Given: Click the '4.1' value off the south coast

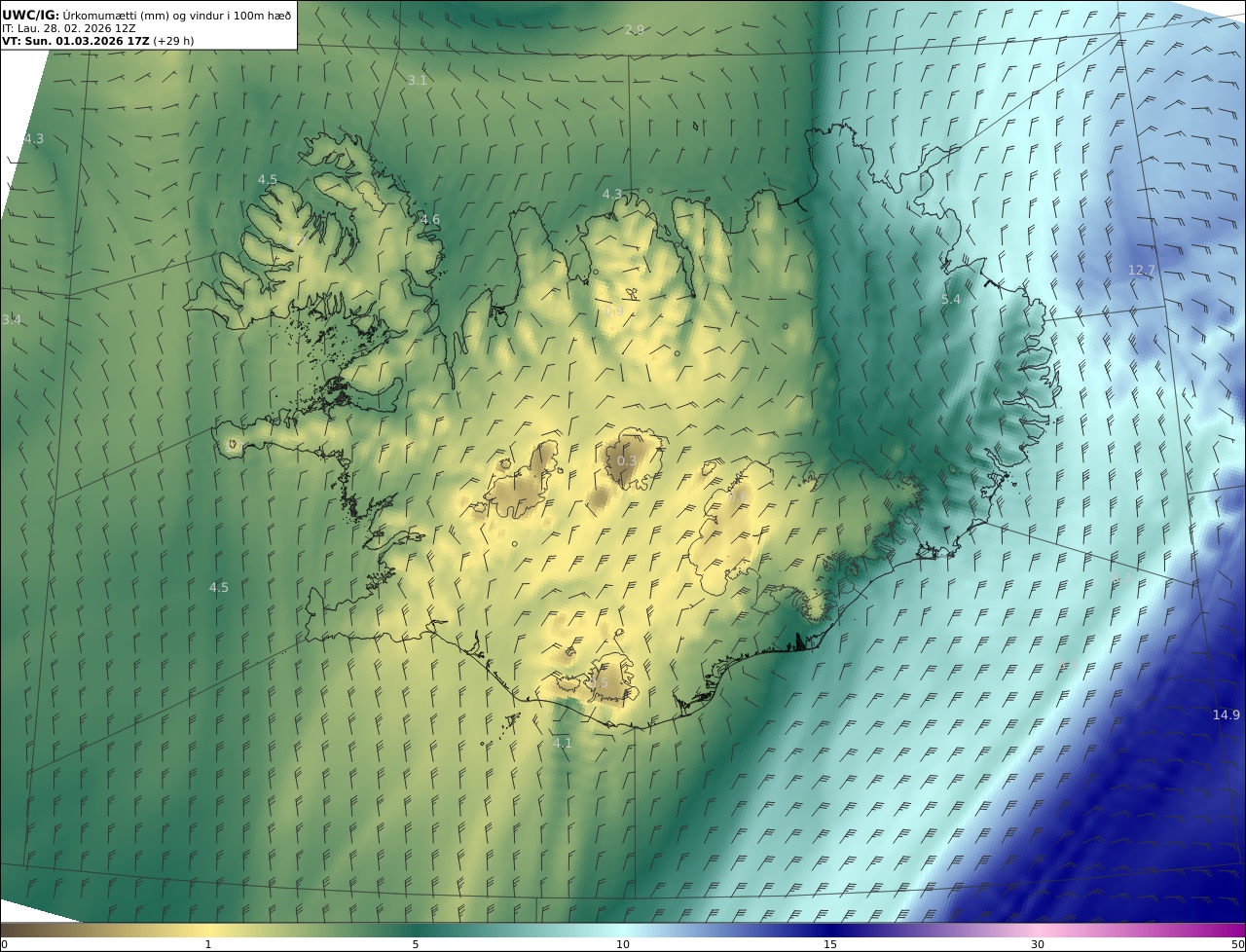Looking at the screenshot, I should [563, 743].
